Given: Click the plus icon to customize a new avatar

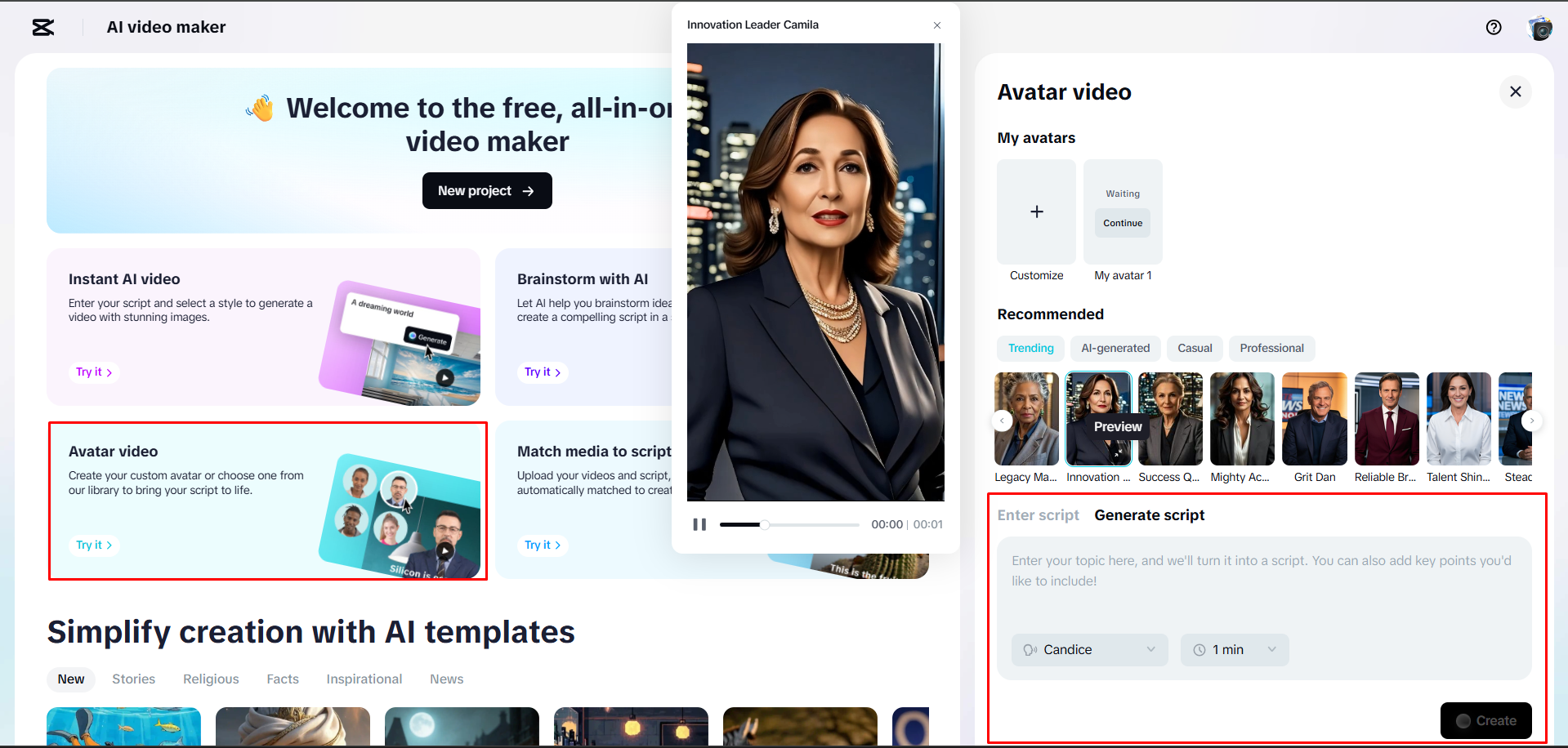Looking at the screenshot, I should coord(1036,211).
